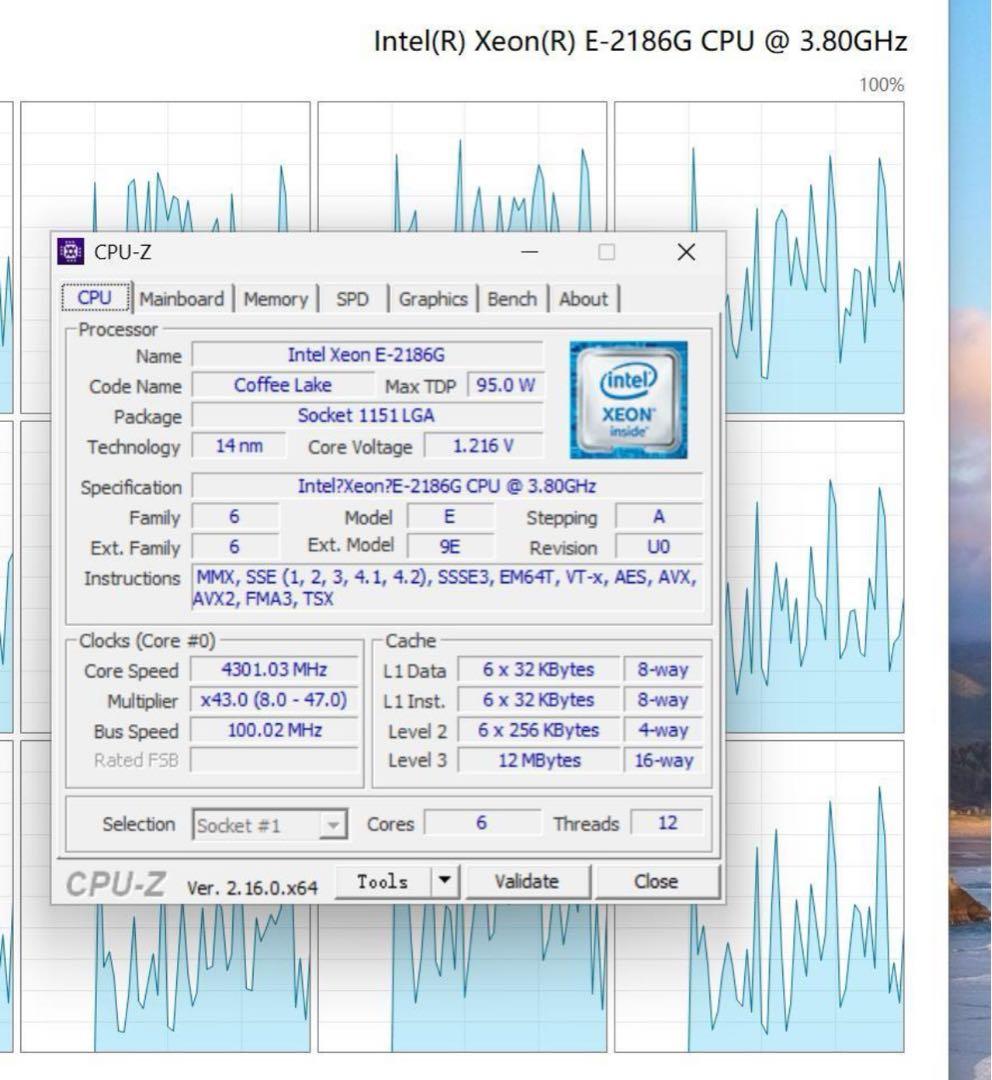Click the About tab
The image size is (992, 1080).
(583, 298)
